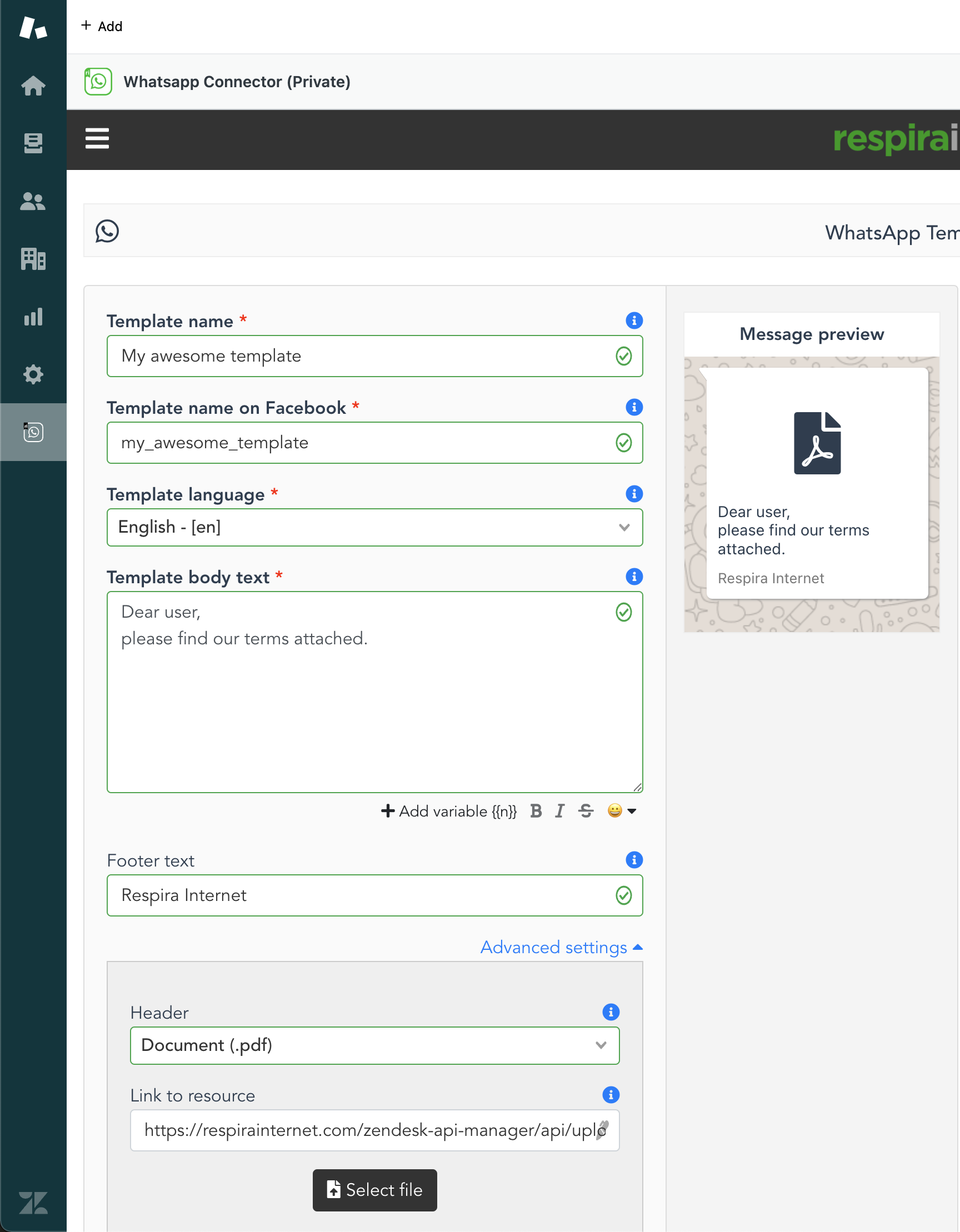
Task: Click the Add variable button
Action: point(448,811)
